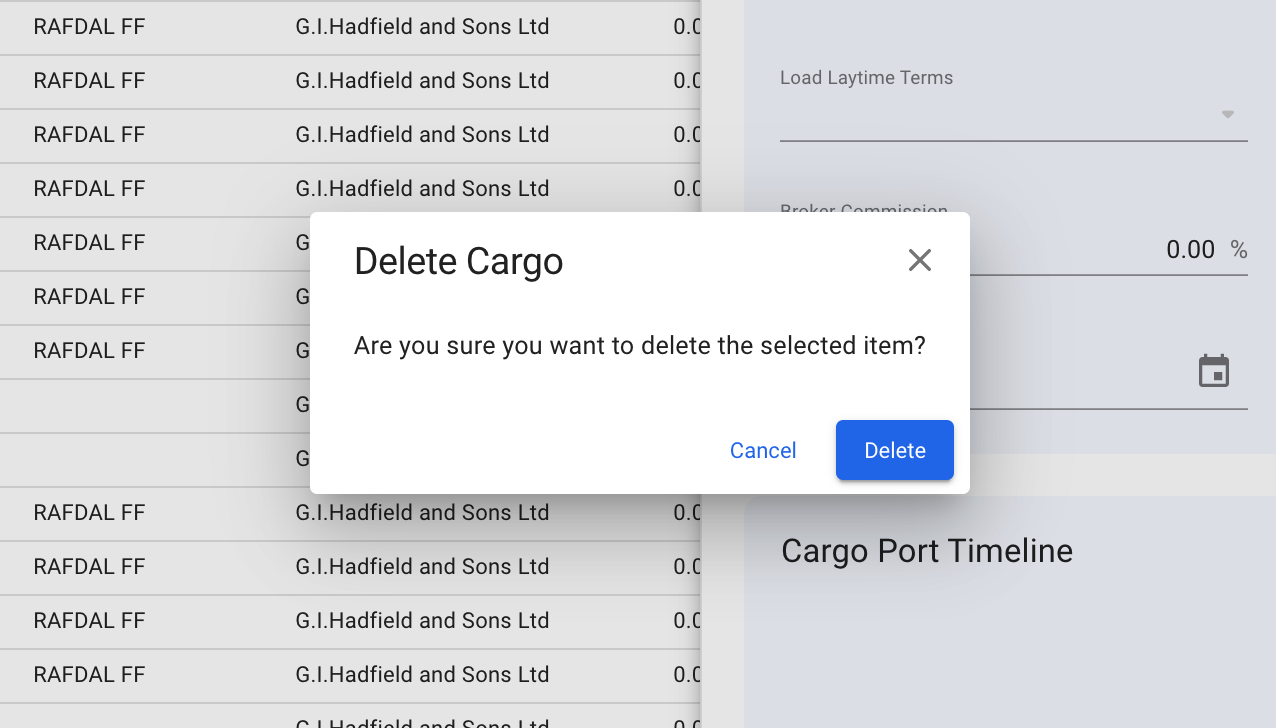Click the partially visible bottom G.I.Hadfield row
The image size is (1276, 728).
(422, 722)
